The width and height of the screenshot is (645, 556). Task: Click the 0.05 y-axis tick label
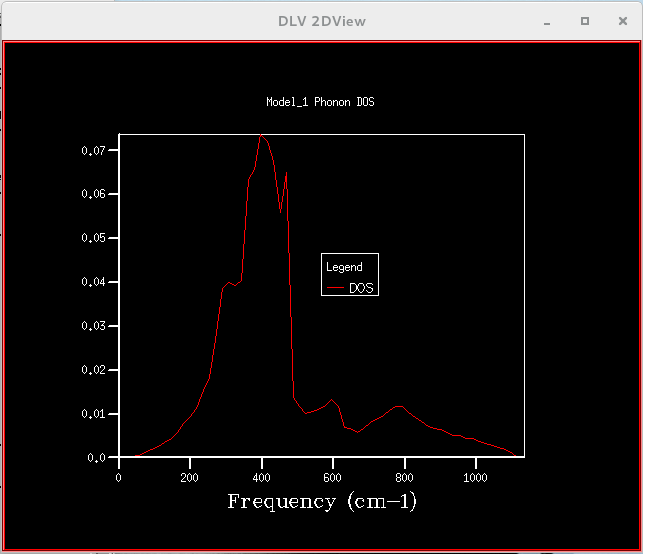point(93,238)
